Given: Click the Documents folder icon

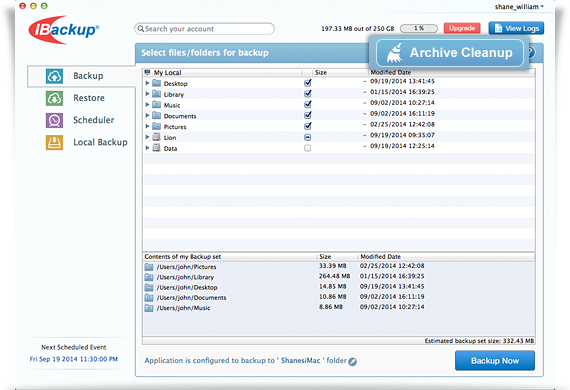Looking at the screenshot, I should (x=156, y=116).
